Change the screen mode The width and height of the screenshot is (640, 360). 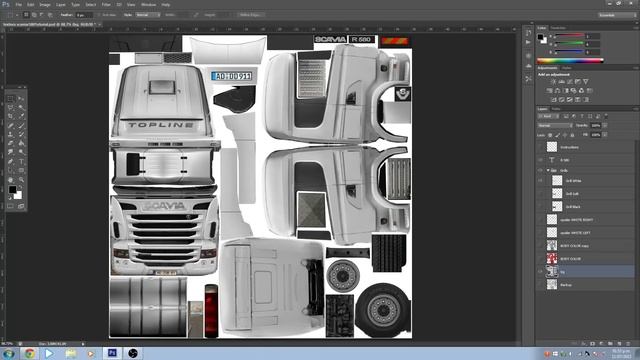tap(21, 206)
